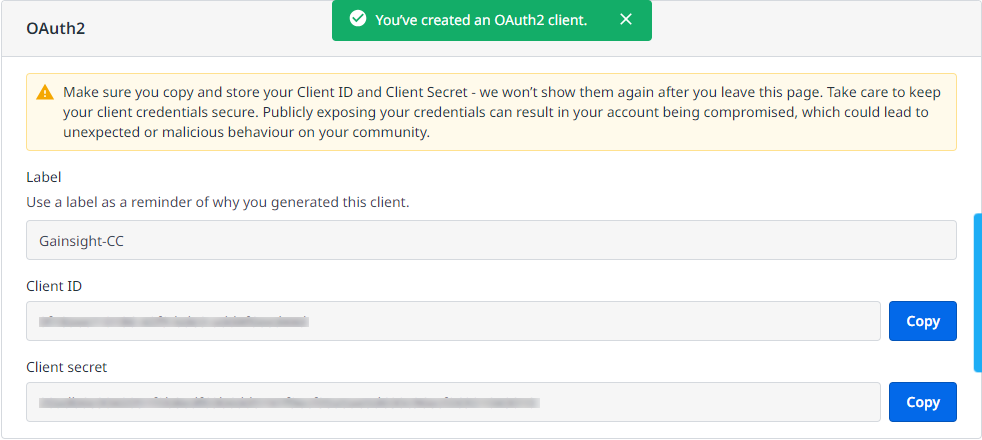Image resolution: width=982 pixels, height=440 pixels.
Task: Click the yellow warning triangle icon
Action: (45, 93)
